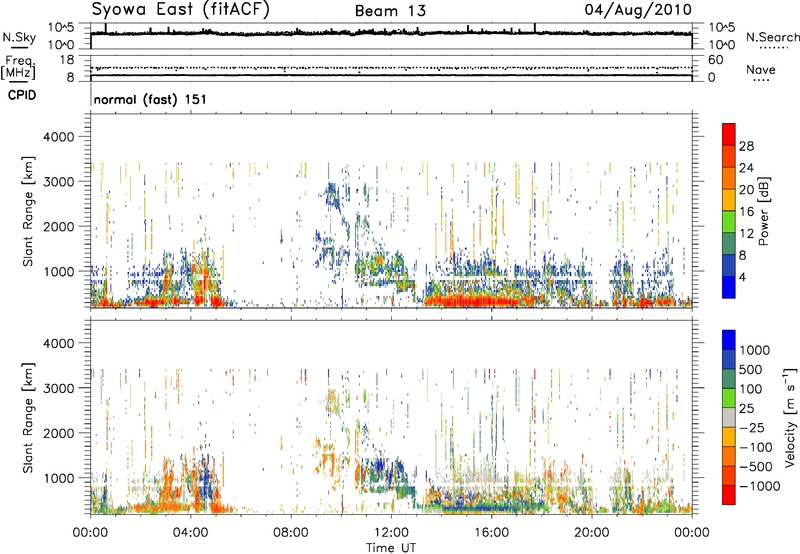Click '4000' on the power panel range axis
800x554 pixels.
click(58, 137)
